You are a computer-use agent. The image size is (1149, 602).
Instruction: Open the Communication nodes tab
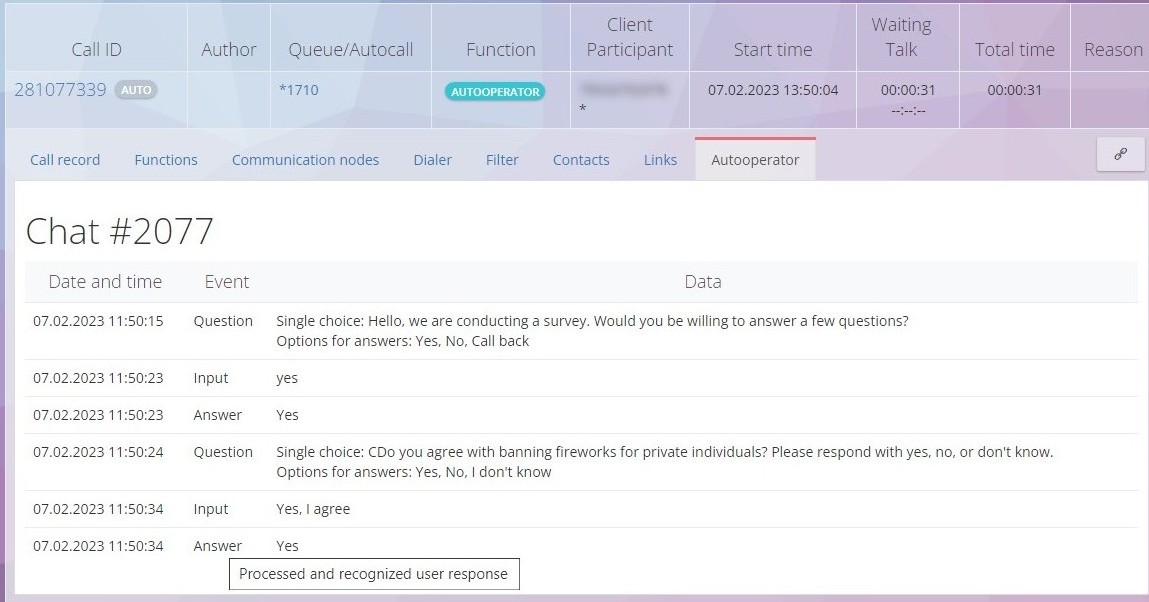tap(305, 159)
